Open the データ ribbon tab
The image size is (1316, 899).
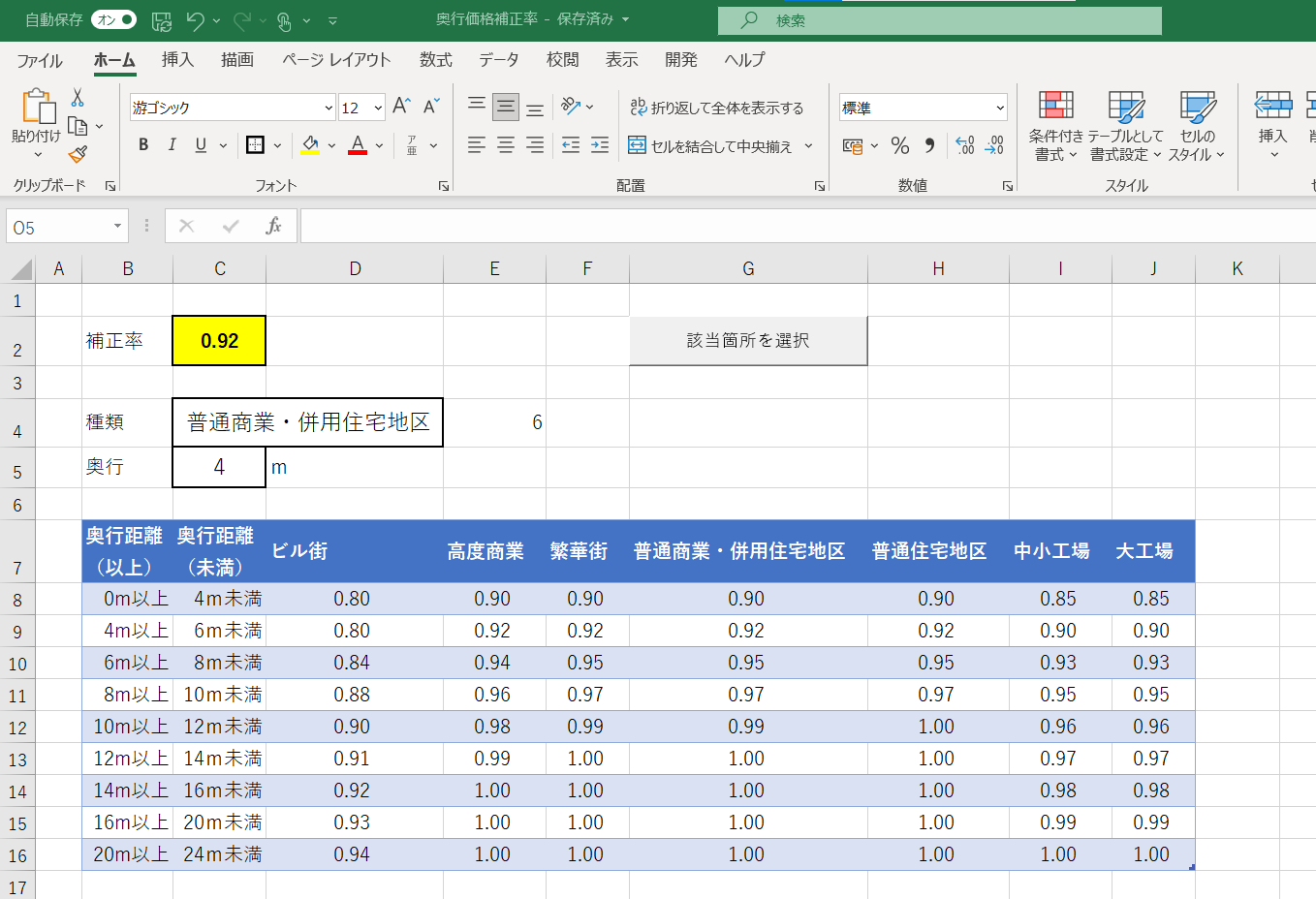pos(498,60)
